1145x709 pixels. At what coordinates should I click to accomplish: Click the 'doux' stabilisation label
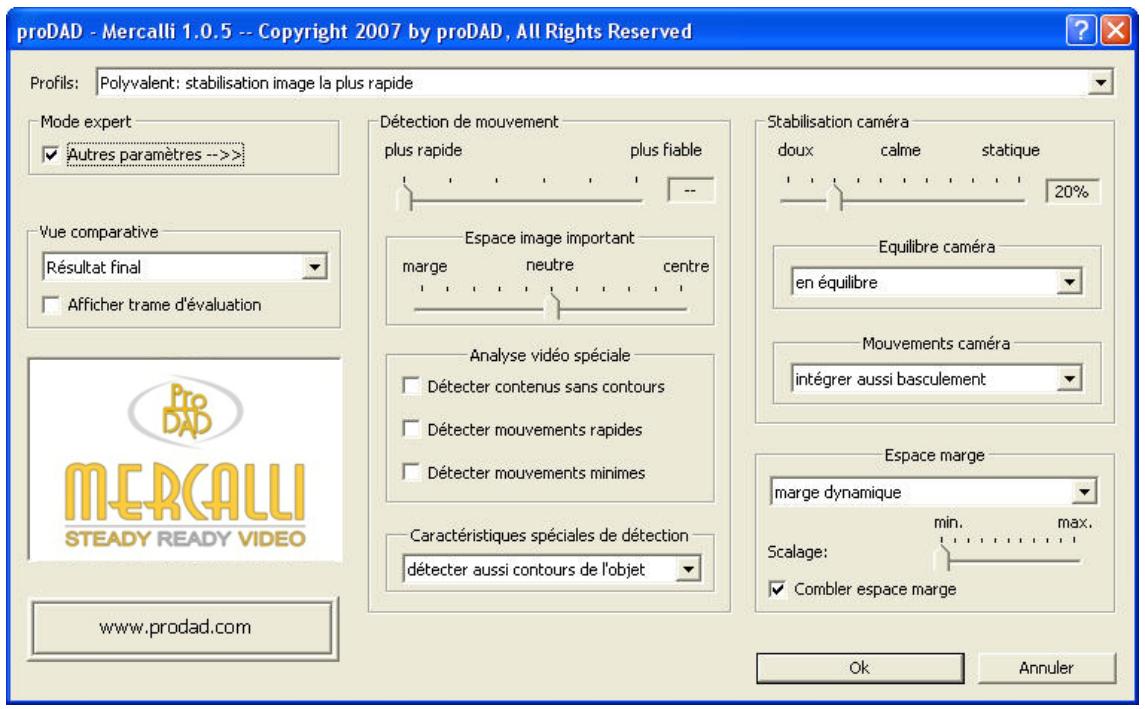pos(795,150)
